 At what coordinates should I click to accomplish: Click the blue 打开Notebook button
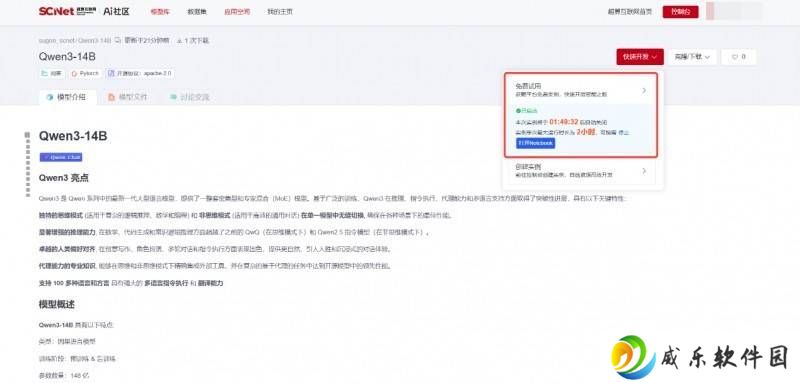(x=535, y=143)
